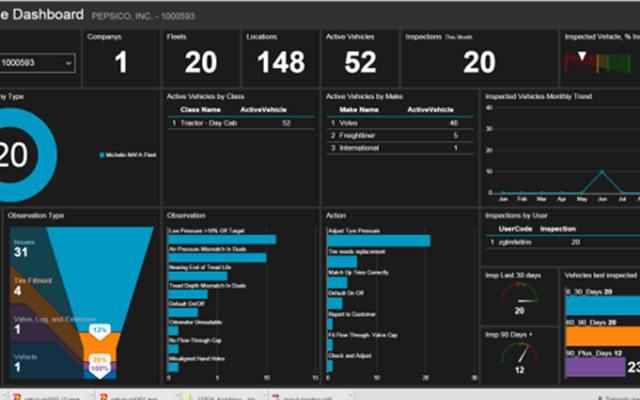This screenshot has width=640, height=400.
Task: Select the Tire needs replacement bar
Action: point(342,262)
